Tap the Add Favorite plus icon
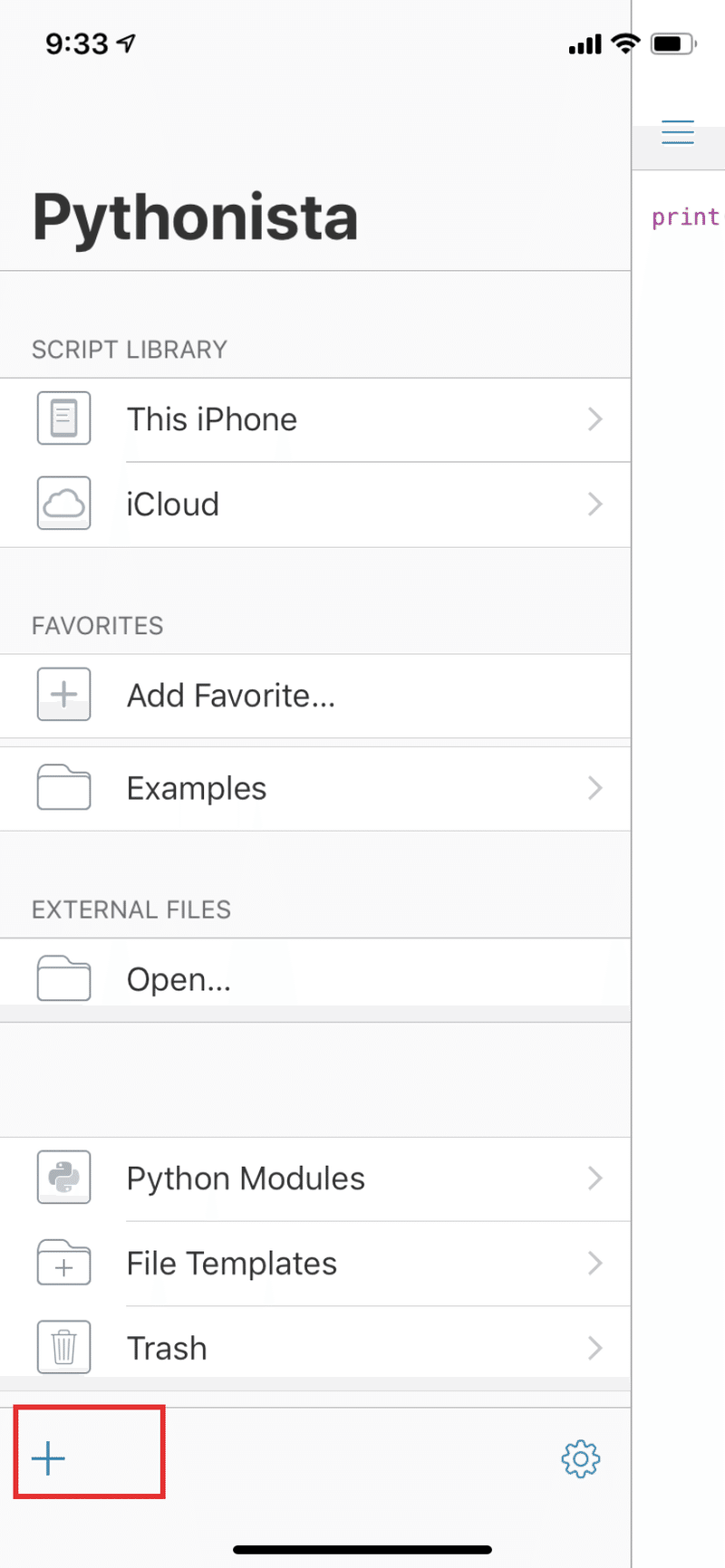The image size is (725, 1568). [x=63, y=695]
